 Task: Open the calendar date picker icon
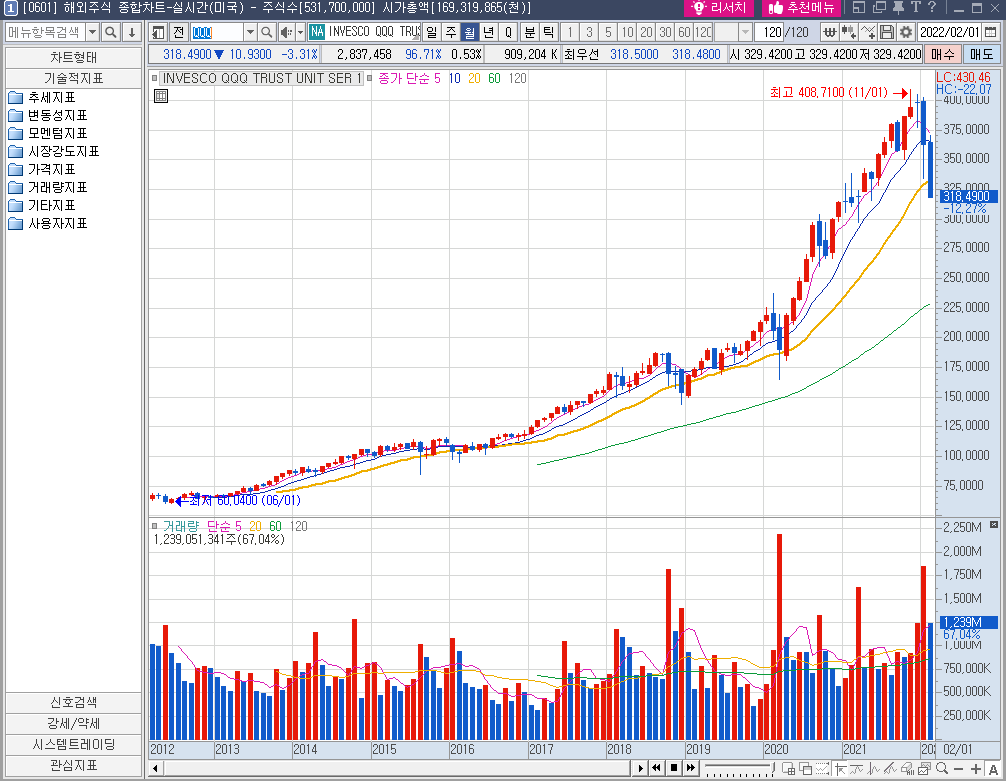click(991, 32)
